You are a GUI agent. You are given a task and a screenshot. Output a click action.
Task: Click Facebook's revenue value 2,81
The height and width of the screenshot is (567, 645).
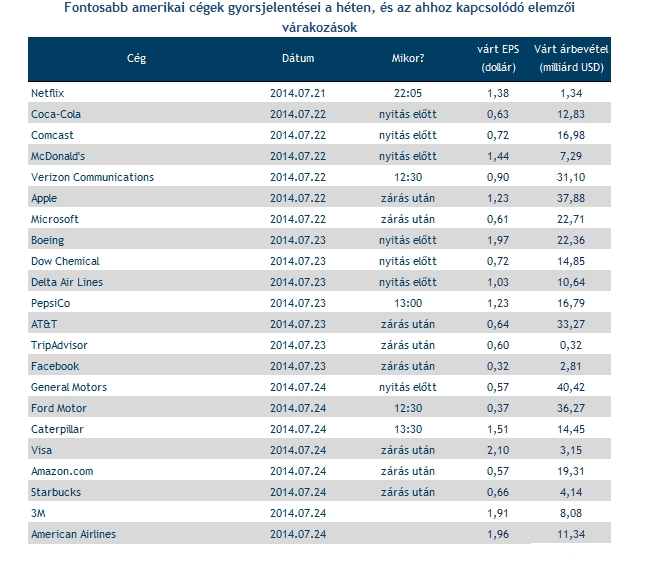[571, 366]
